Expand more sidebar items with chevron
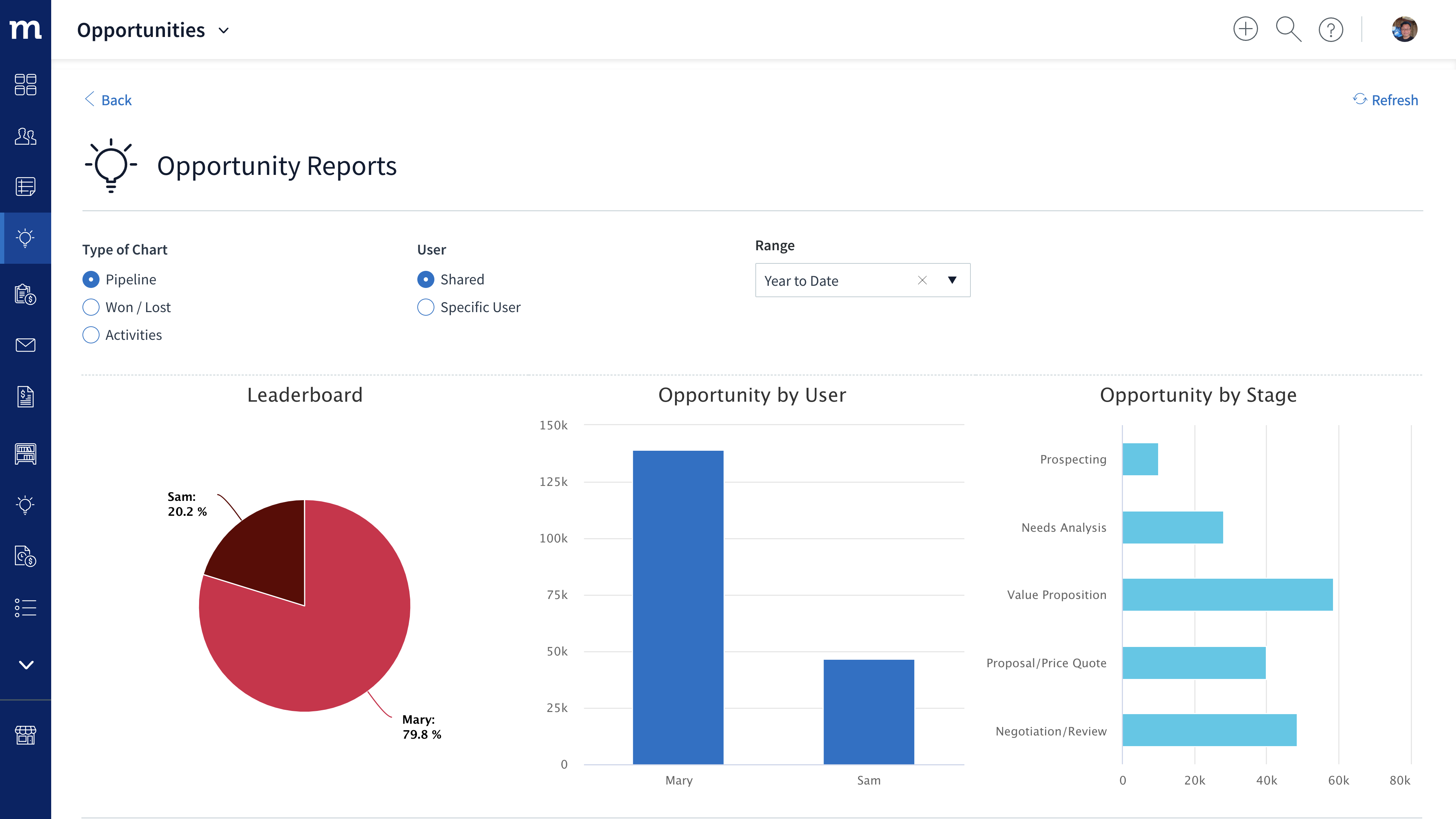 coord(26,665)
